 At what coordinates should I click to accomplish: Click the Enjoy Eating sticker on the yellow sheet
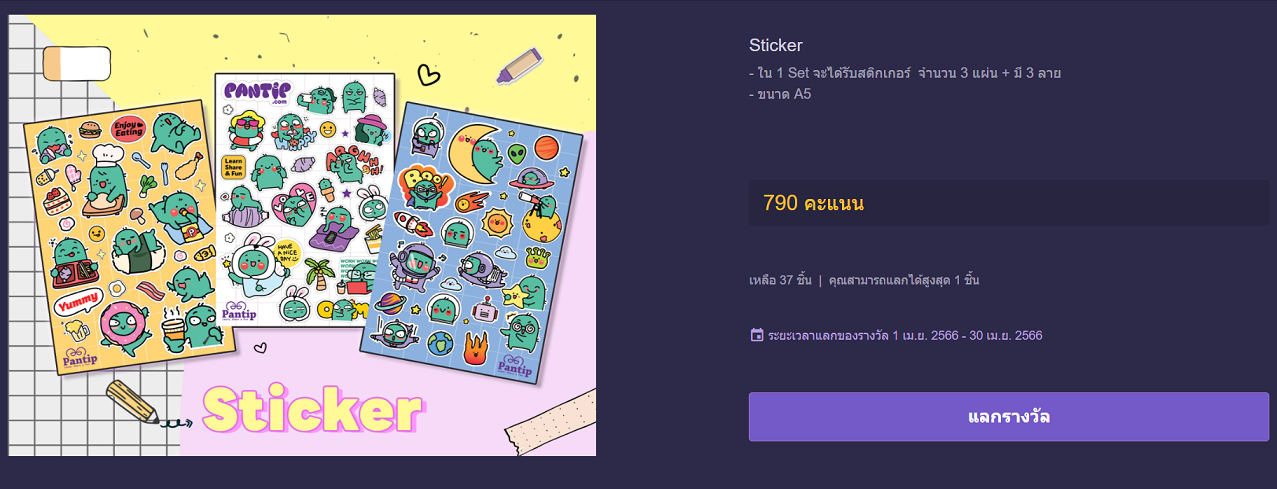[x=129, y=128]
